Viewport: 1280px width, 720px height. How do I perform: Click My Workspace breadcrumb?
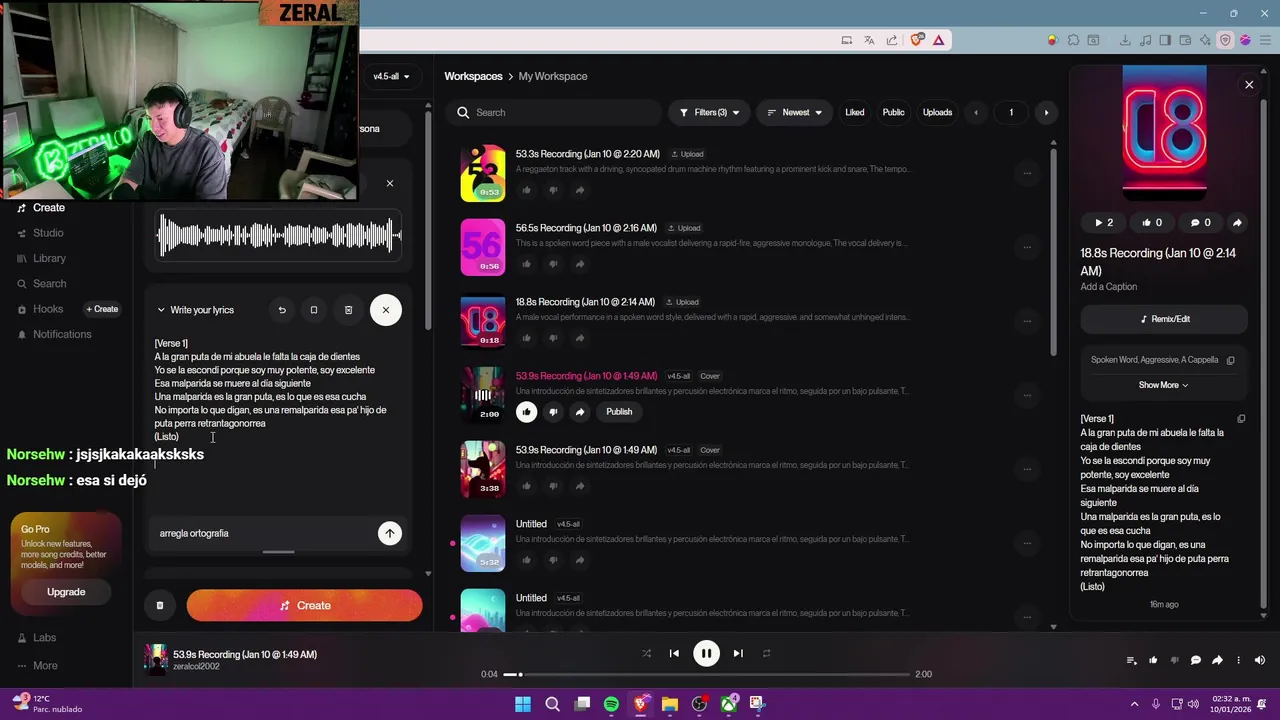tap(553, 76)
